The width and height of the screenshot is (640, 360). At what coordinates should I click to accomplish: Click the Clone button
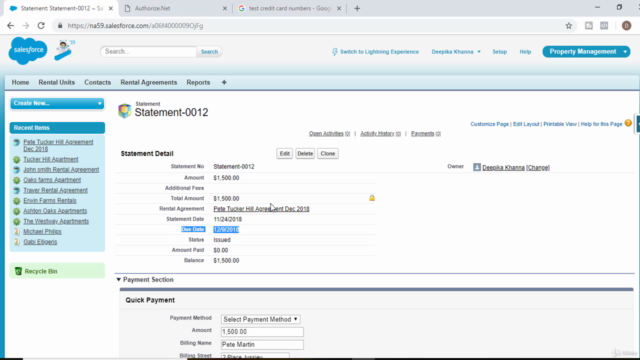[328, 153]
